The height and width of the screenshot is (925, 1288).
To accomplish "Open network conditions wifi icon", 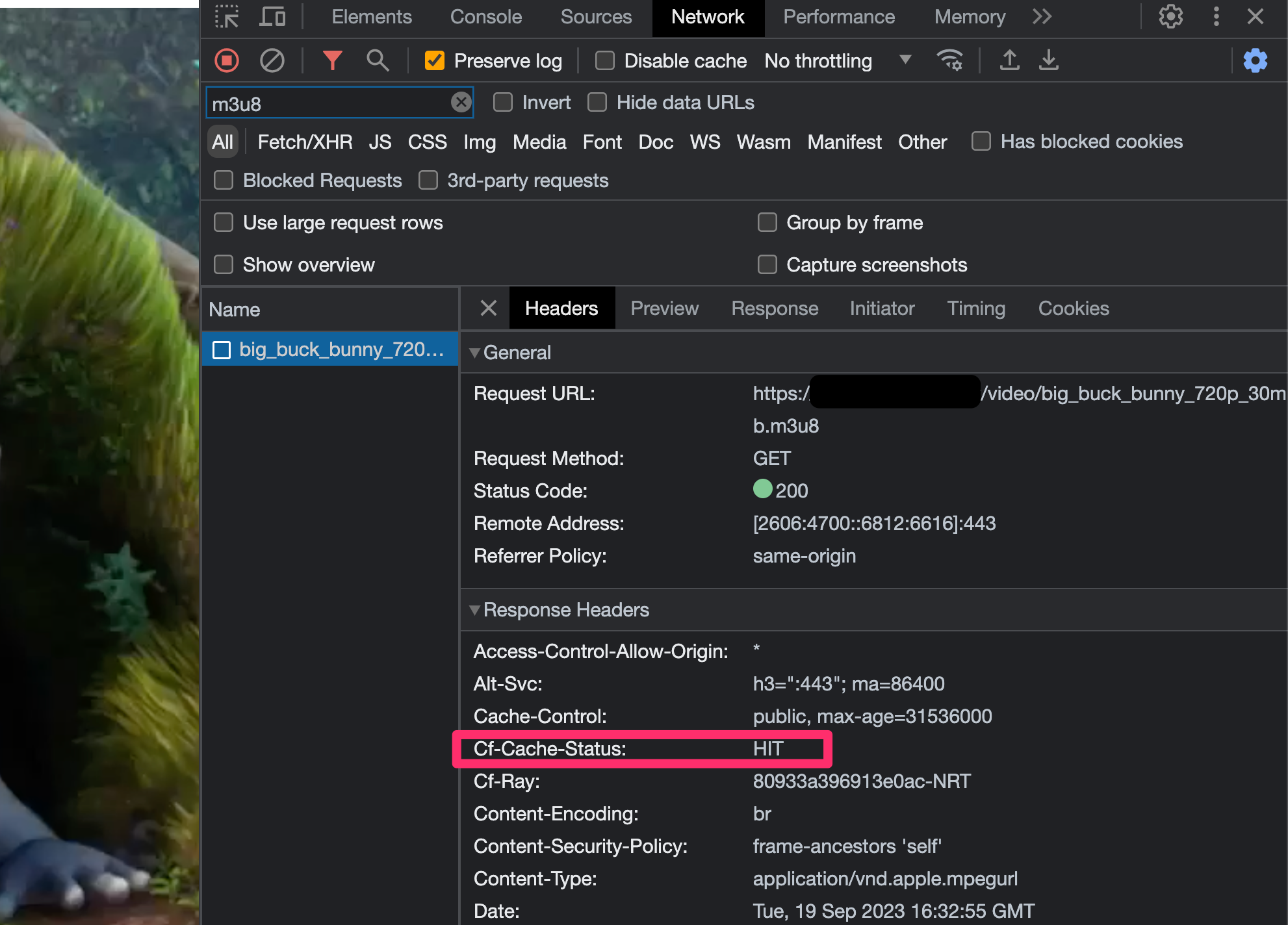I will click(x=950, y=60).
